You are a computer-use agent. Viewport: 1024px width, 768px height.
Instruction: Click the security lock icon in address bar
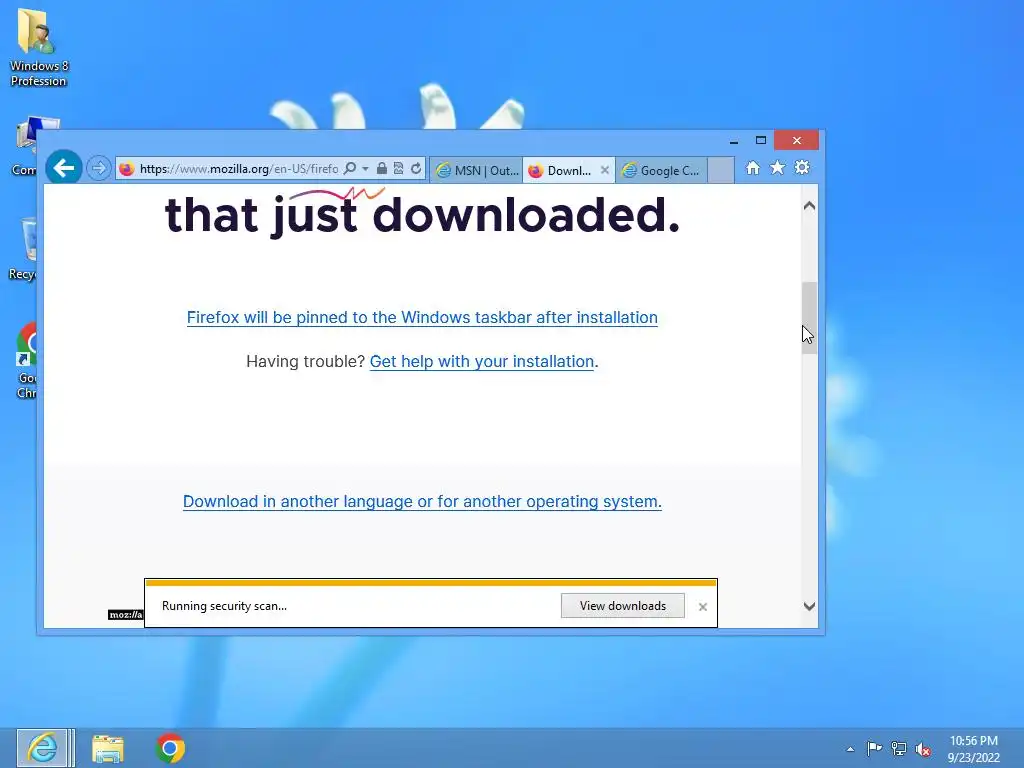pyautogui.click(x=382, y=168)
